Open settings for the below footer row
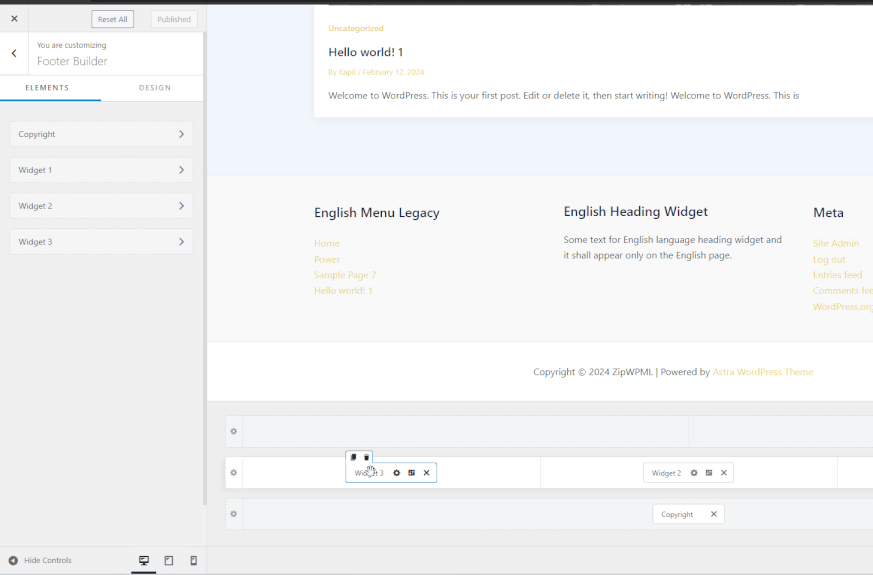The width and height of the screenshot is (873, 575). pyautogui.click(x=234, y=514)
